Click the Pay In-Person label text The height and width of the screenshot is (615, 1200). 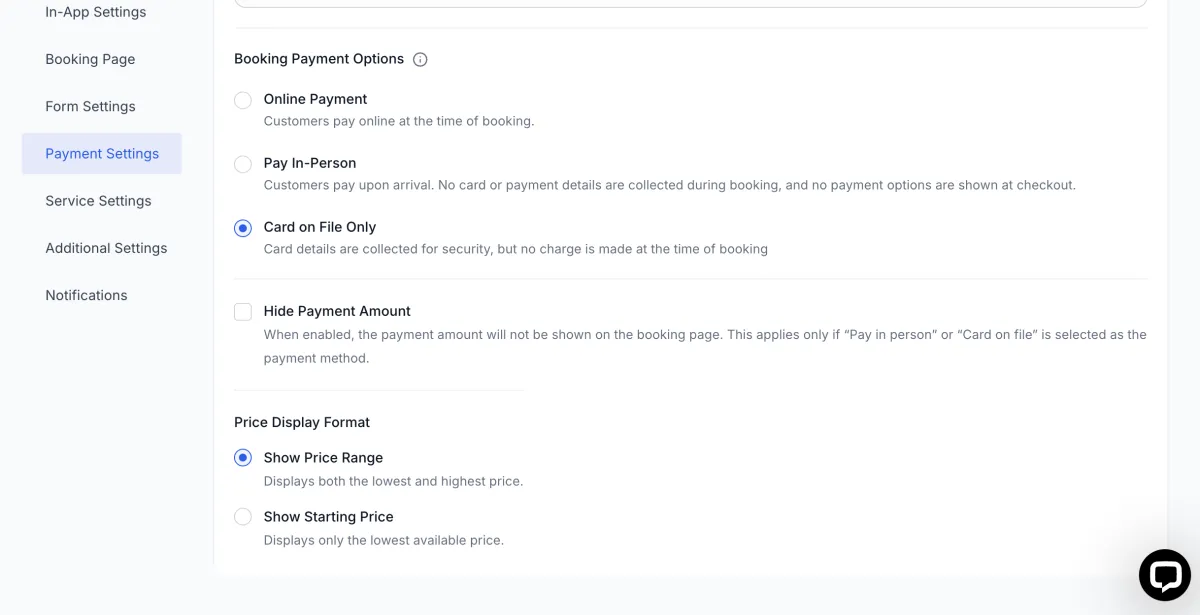tap(310, 163)
